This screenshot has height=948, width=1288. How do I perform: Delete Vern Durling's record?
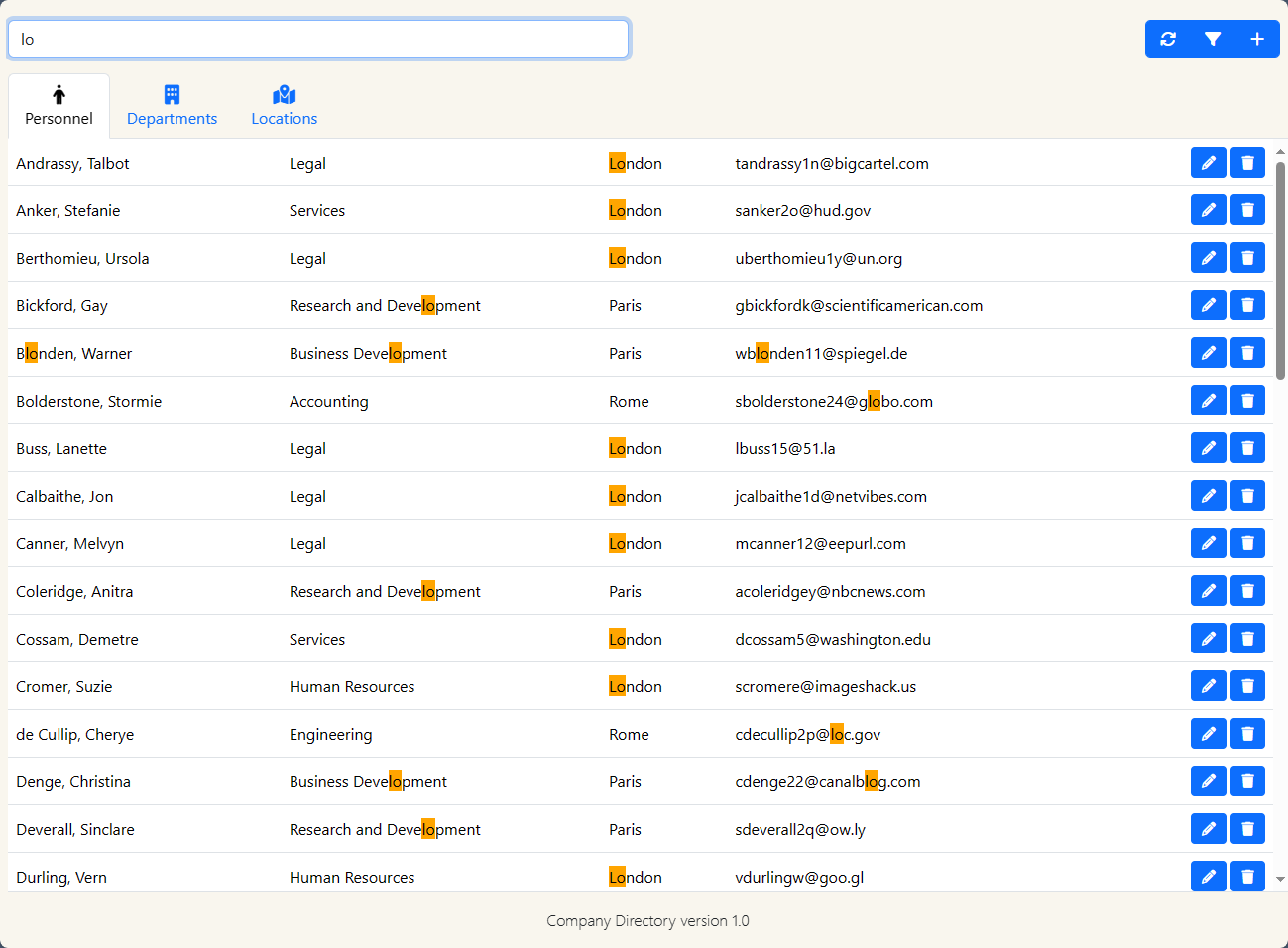1247,877
